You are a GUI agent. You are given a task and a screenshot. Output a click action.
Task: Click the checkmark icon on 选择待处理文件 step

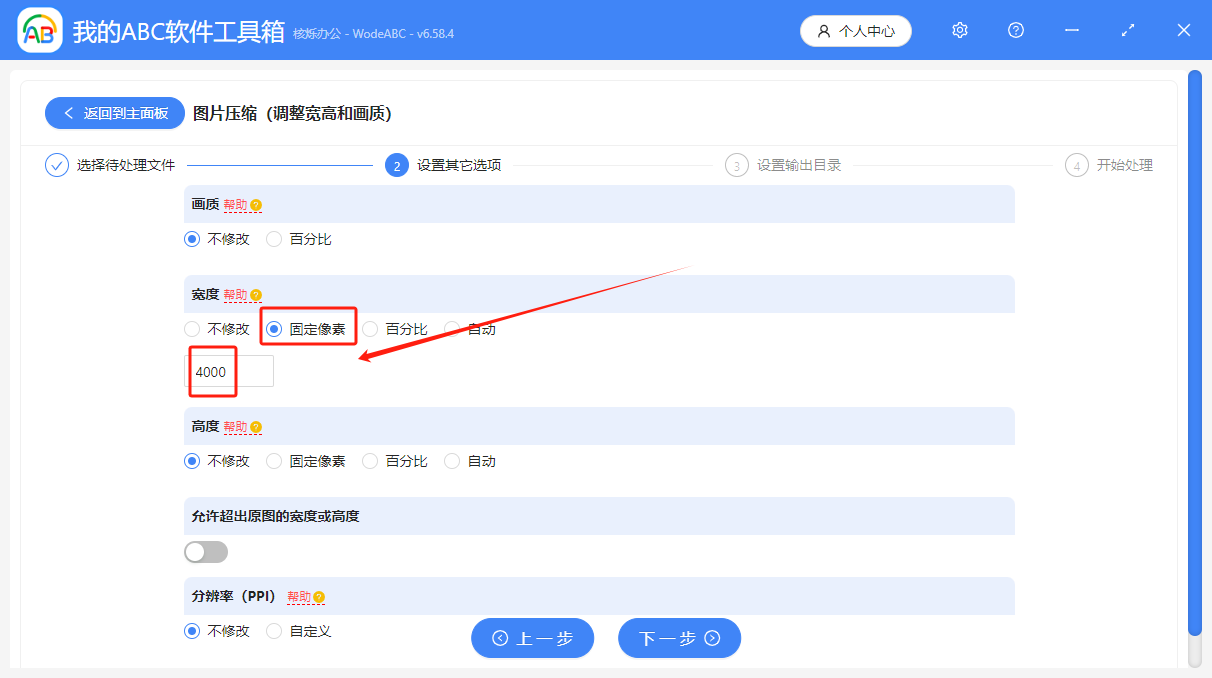pos(56,164)
